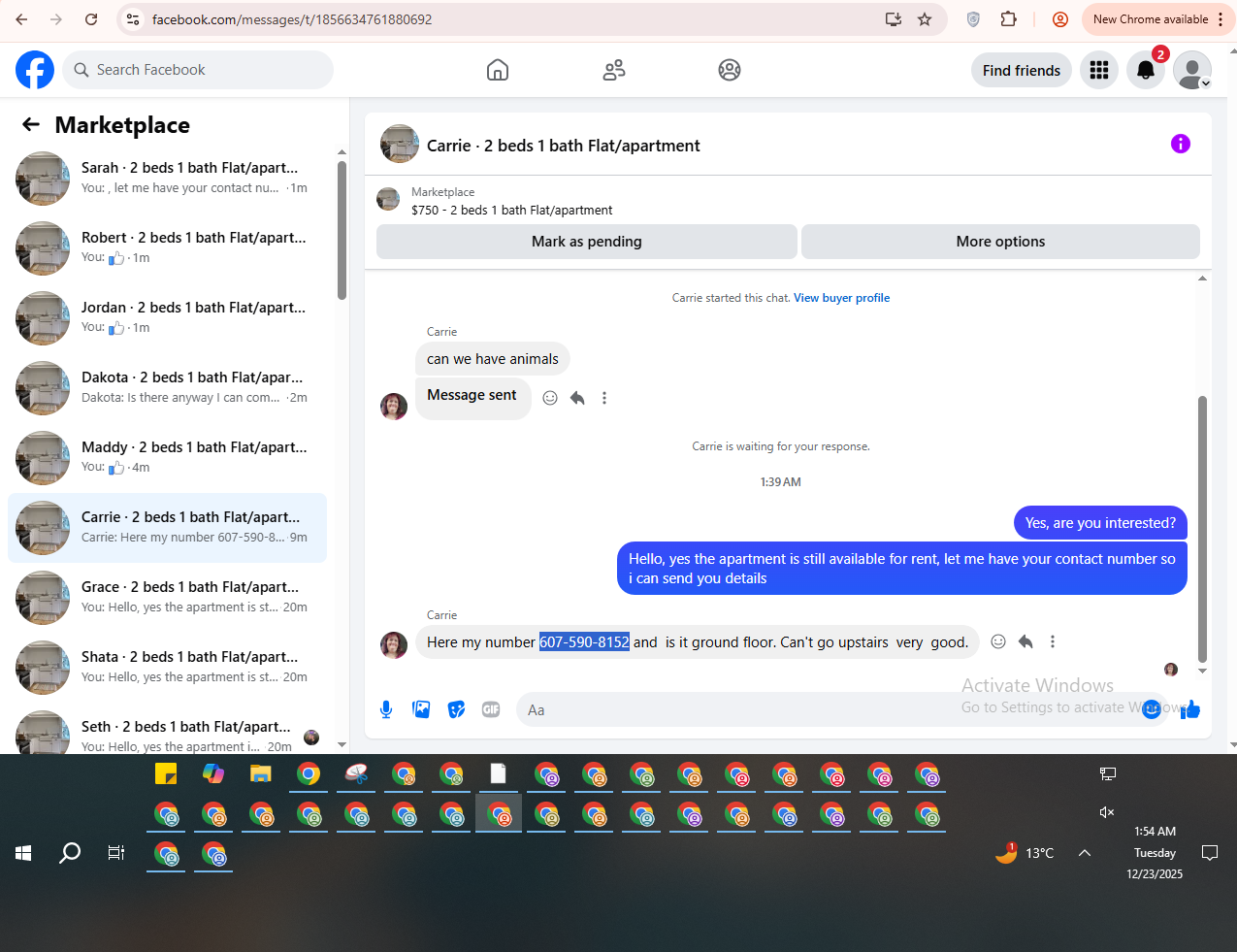Open the Home icon in top navigation
This screenshot has width=1237, height=952.
498,70
